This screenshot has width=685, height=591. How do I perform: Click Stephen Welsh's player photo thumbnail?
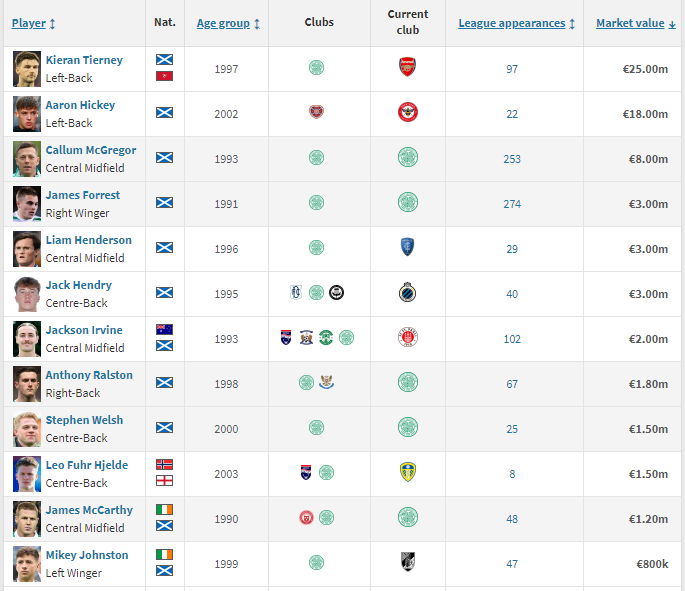27,429
